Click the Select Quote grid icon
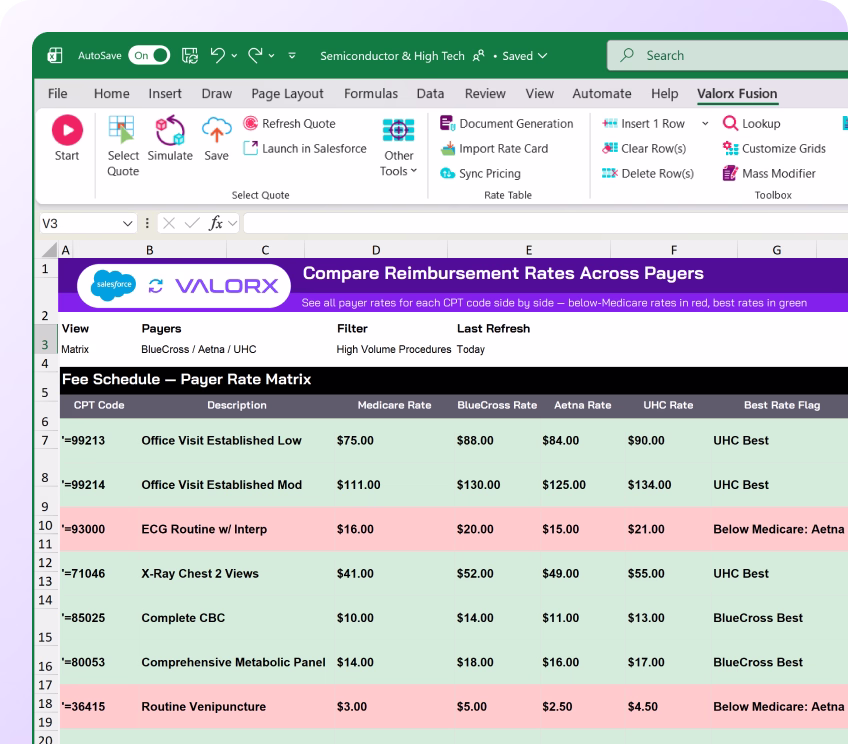 (121, 130)
